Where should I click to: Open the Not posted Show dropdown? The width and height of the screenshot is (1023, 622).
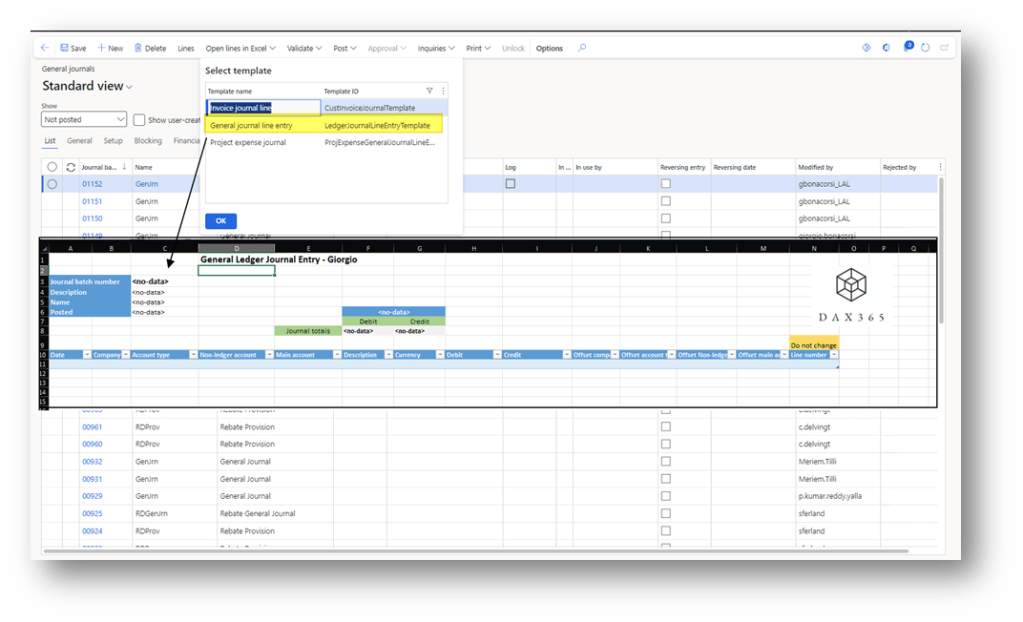84,120
